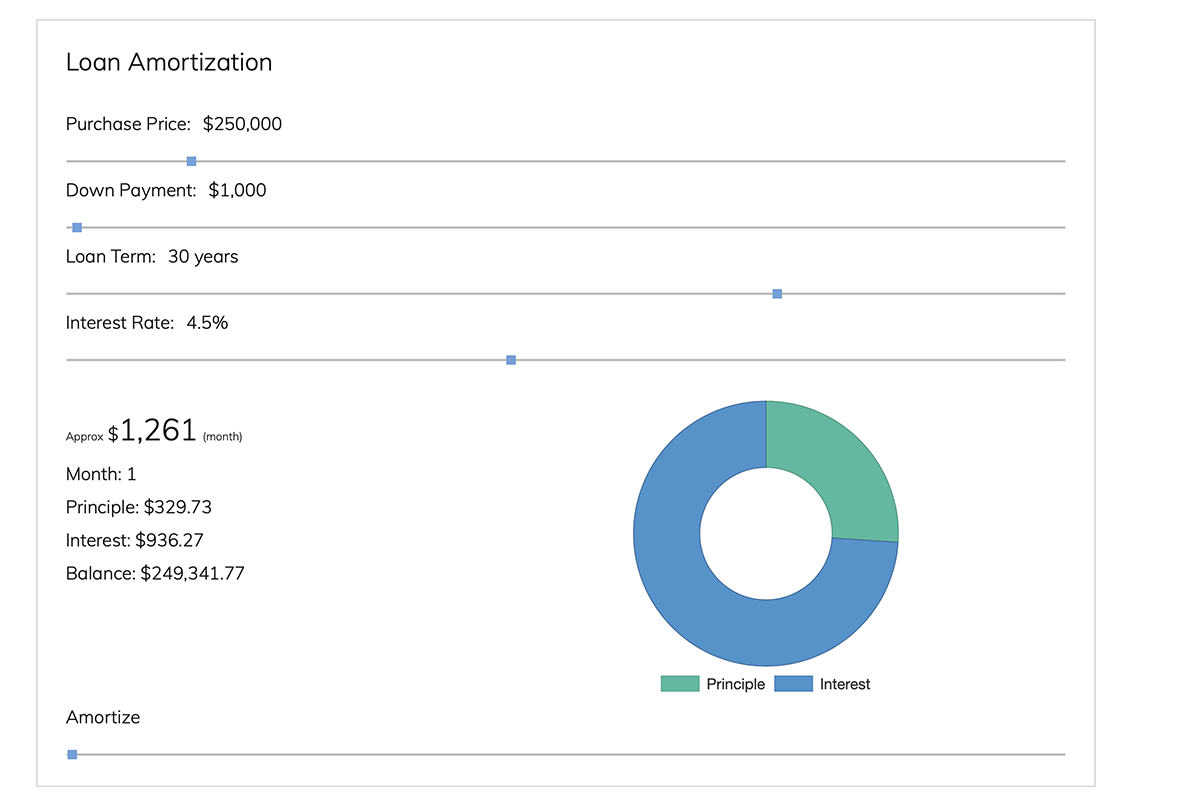Image resolution: width=1200 pixels, height=800 pixels.
Task: Click the Amortize slider handle
Action: click(x=72, y=754)
